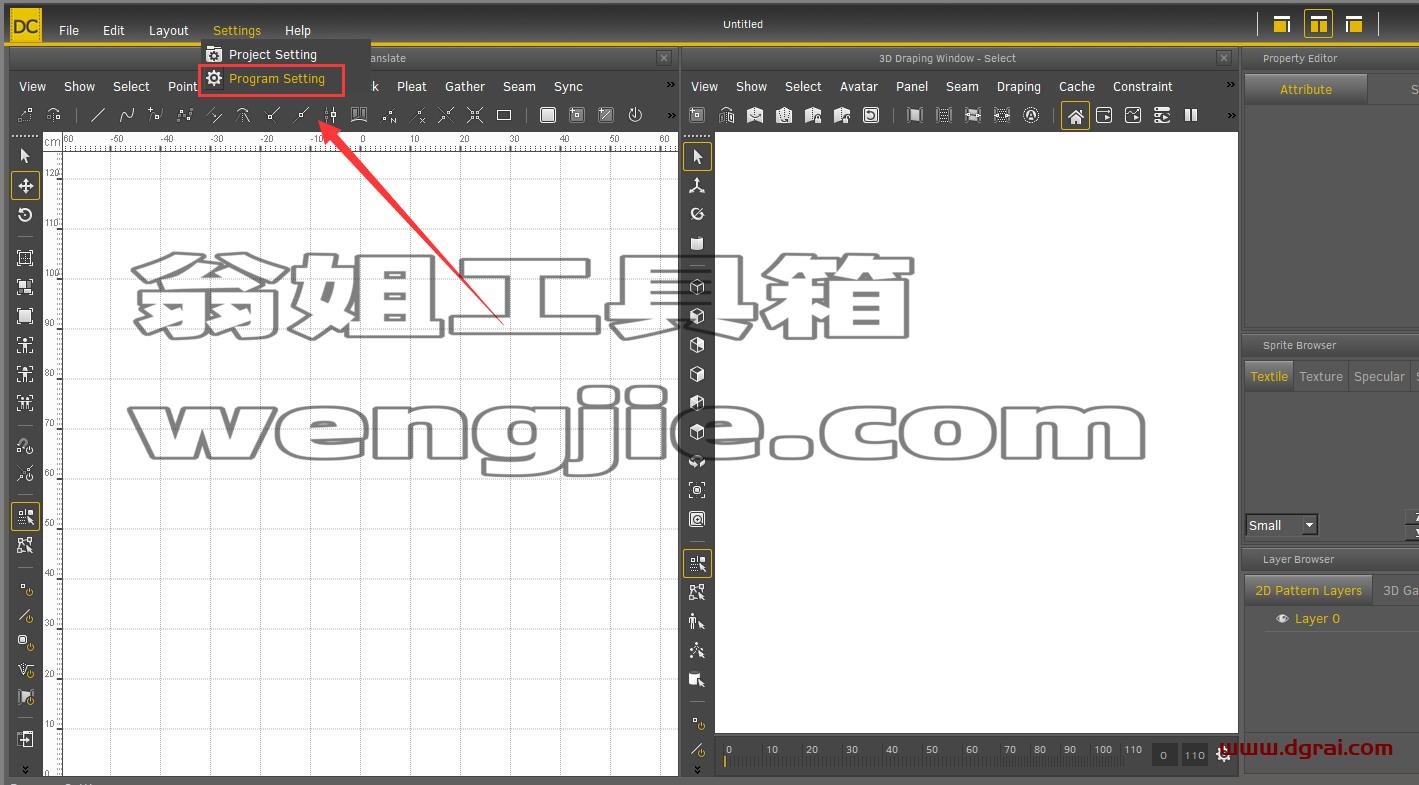Image resolution: width=1419 pixels, height=785 pixels.
Task: Select the arrow tool in 2D sidebar
Action: point(25,156)
